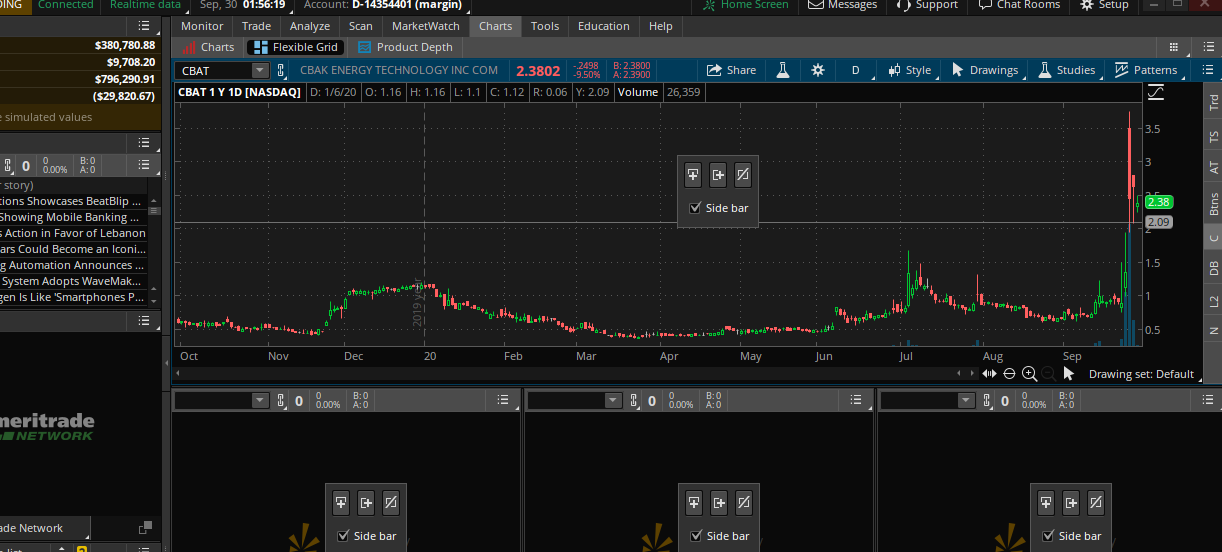Open the Style dropdown menu
Image resolution: width=1222 pixels, height=552 pixels.
tap(909, 70)
